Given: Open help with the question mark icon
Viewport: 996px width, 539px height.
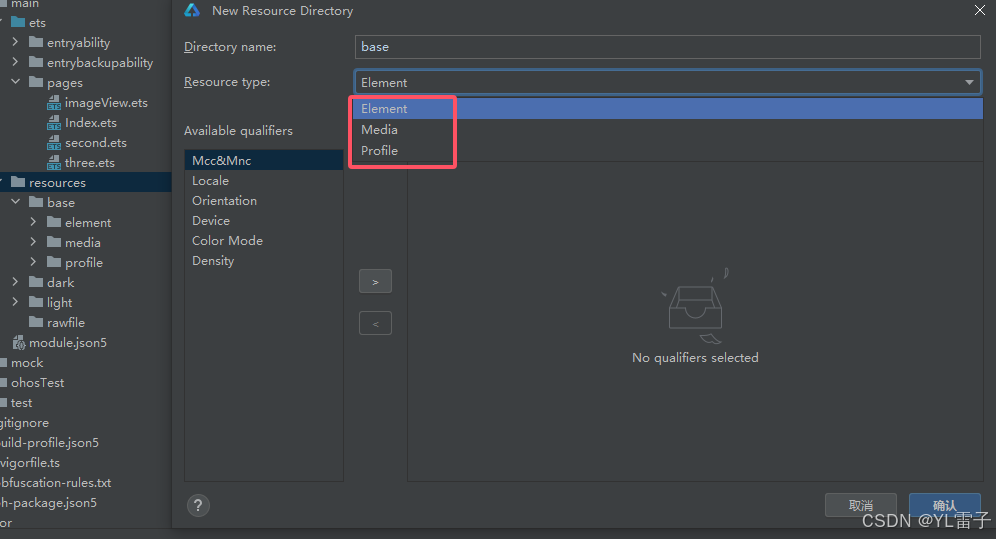Looking at the screenshot, I should click(198, 505).
